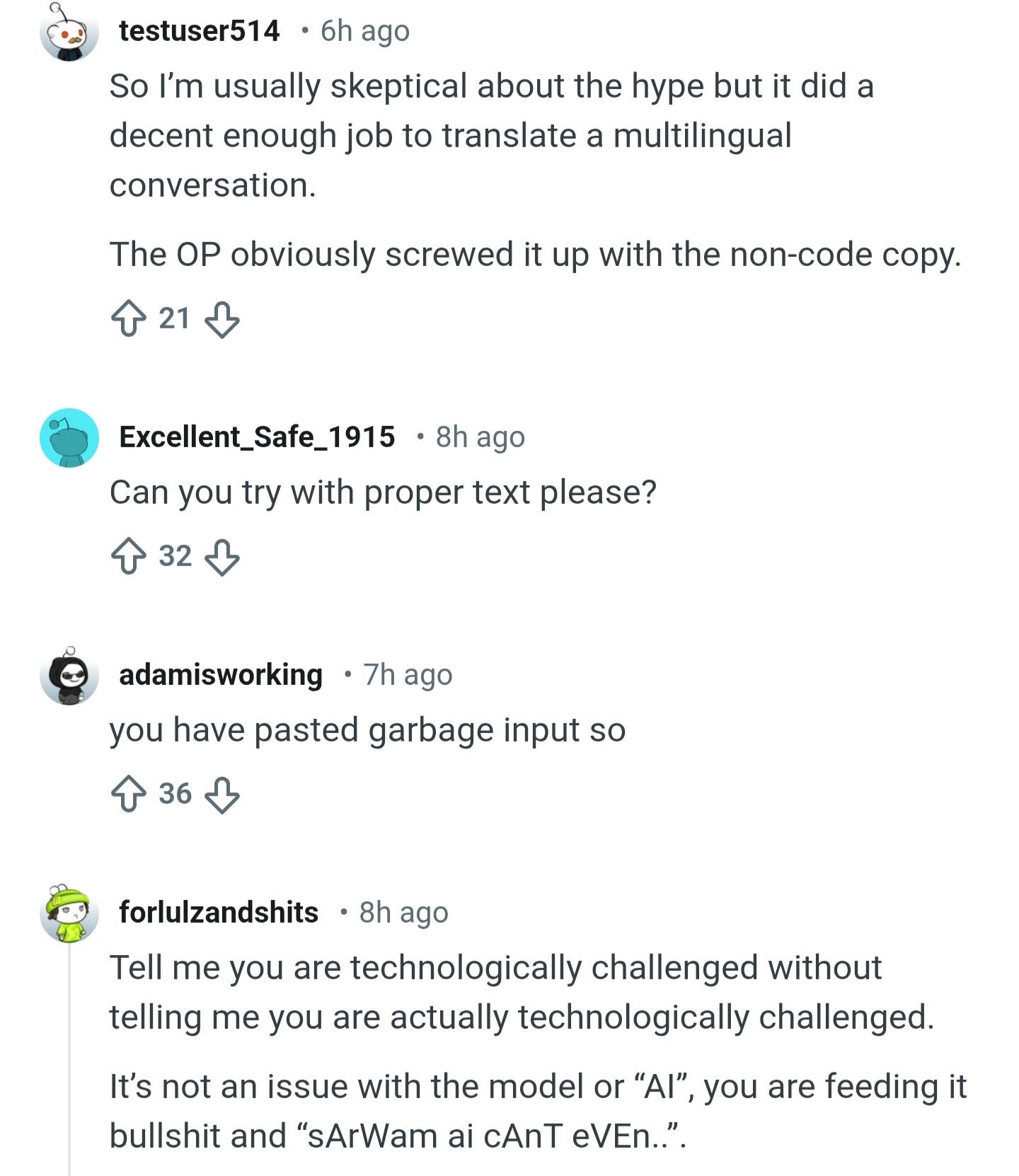Visit adamisworking username link
The image size is (1019, 1176).
(220, 674)
